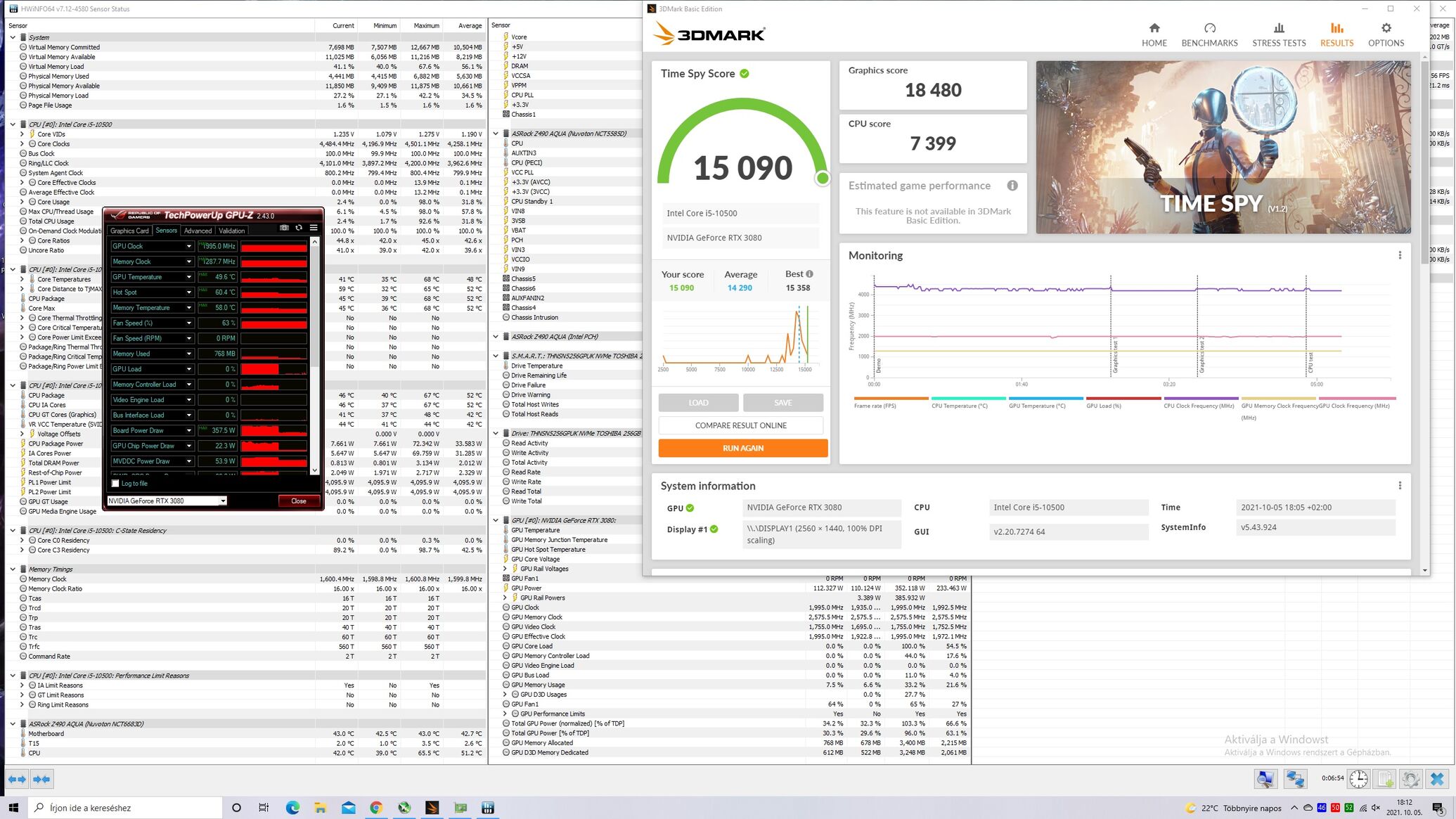Click HWiNFO collapse columns arrows button
This screenshot has height=819, width=1456.
[41, 779]
